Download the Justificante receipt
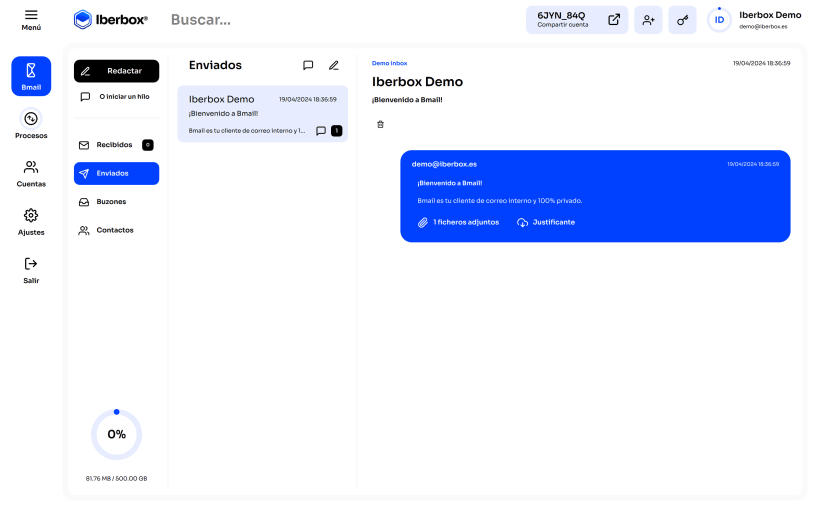819x512 pixels. (546, 223)
